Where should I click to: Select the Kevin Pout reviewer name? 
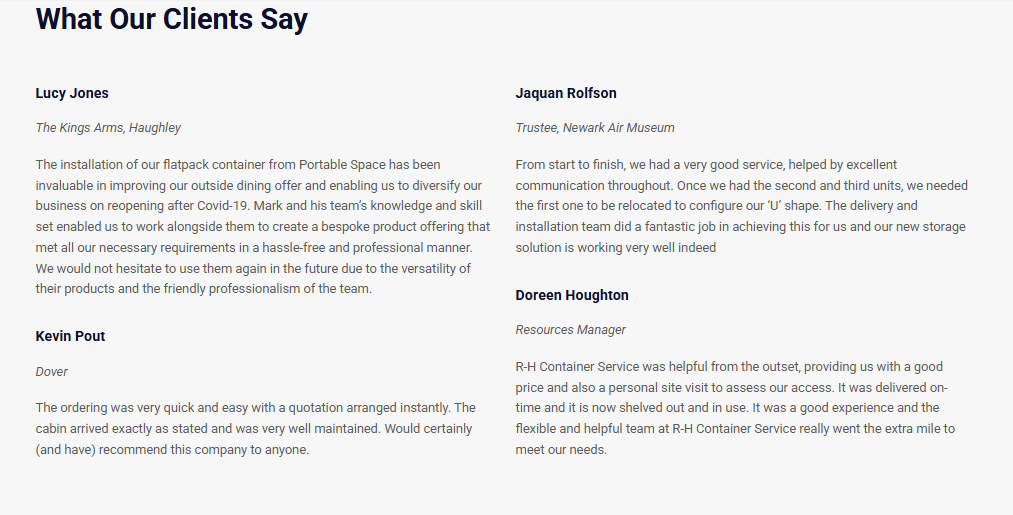coord(70,336)
